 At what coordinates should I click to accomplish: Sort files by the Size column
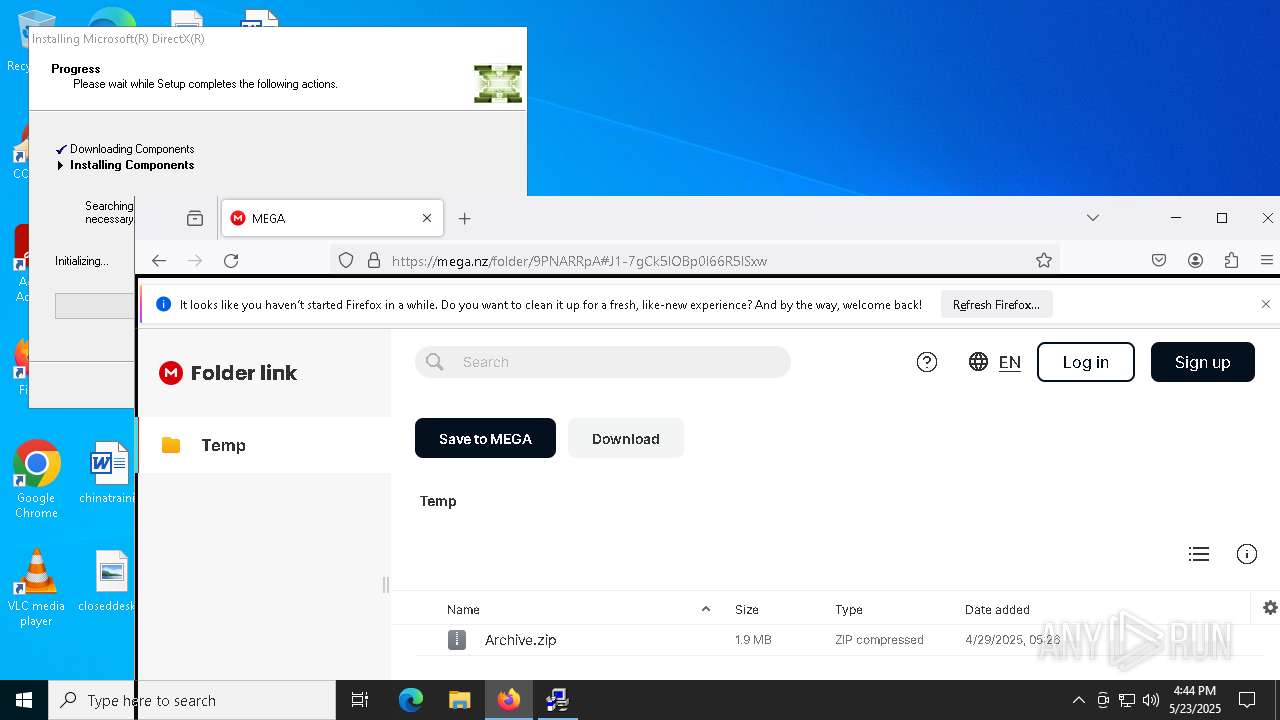click(x=747, y=609)
